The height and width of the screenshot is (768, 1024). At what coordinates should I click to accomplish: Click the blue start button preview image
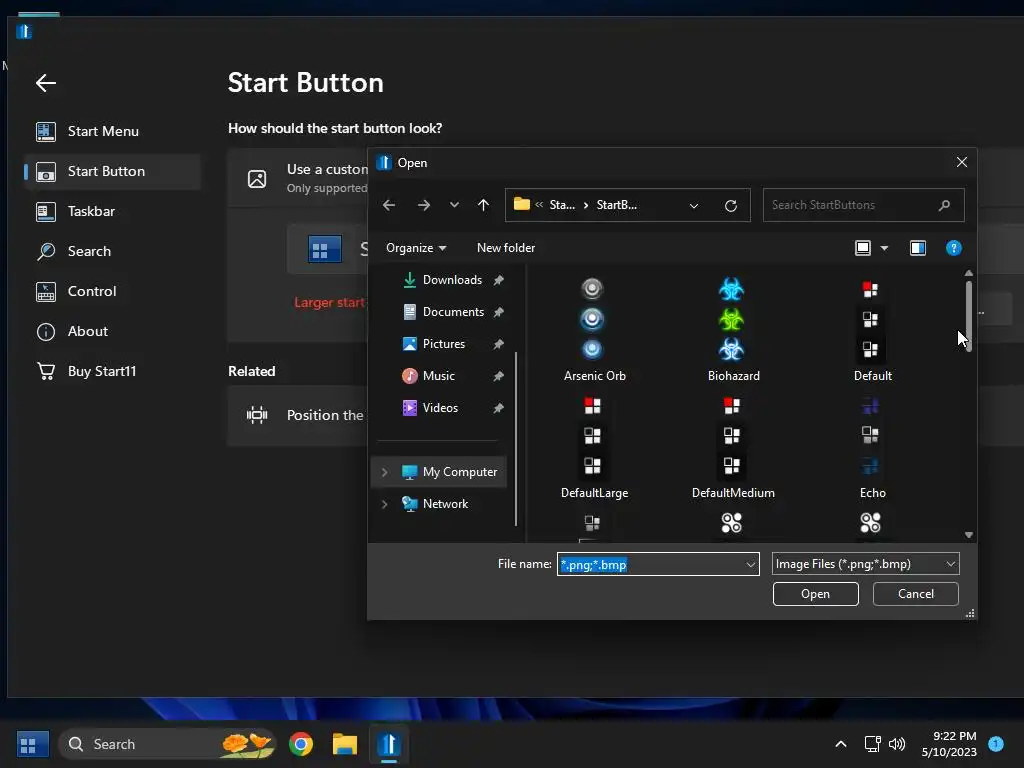click(325, 249)
